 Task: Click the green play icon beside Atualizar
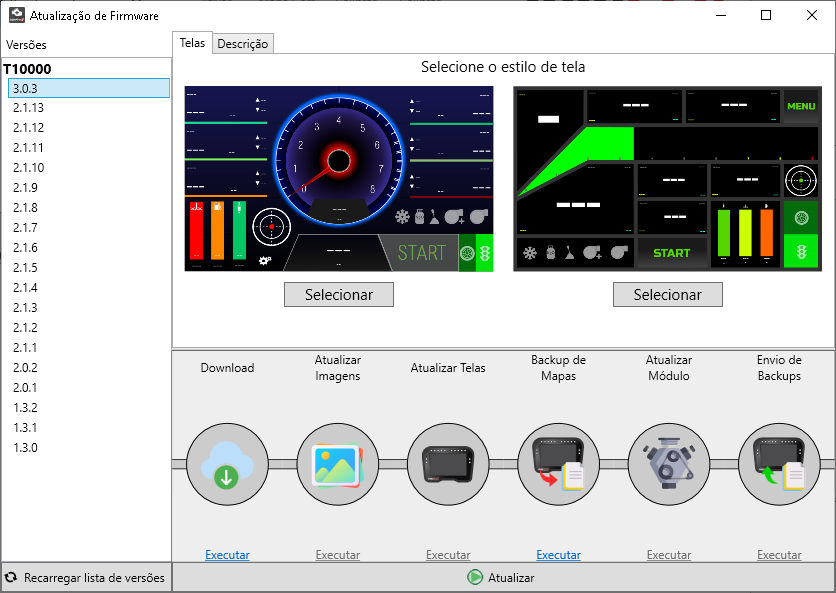(x=475, y=578)
